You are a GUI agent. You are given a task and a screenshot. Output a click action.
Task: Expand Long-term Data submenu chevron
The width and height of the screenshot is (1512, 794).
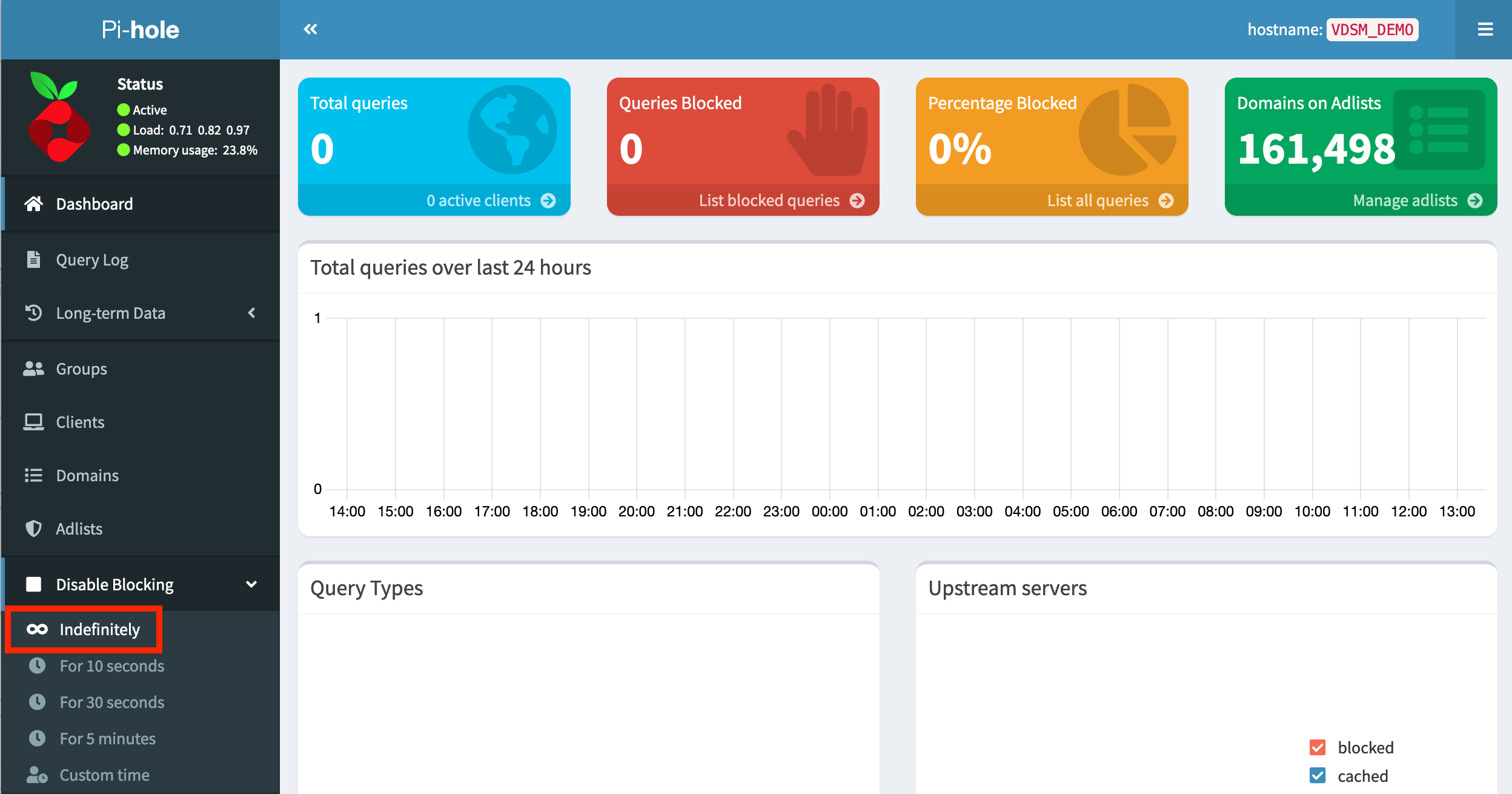tap(251, 313)
